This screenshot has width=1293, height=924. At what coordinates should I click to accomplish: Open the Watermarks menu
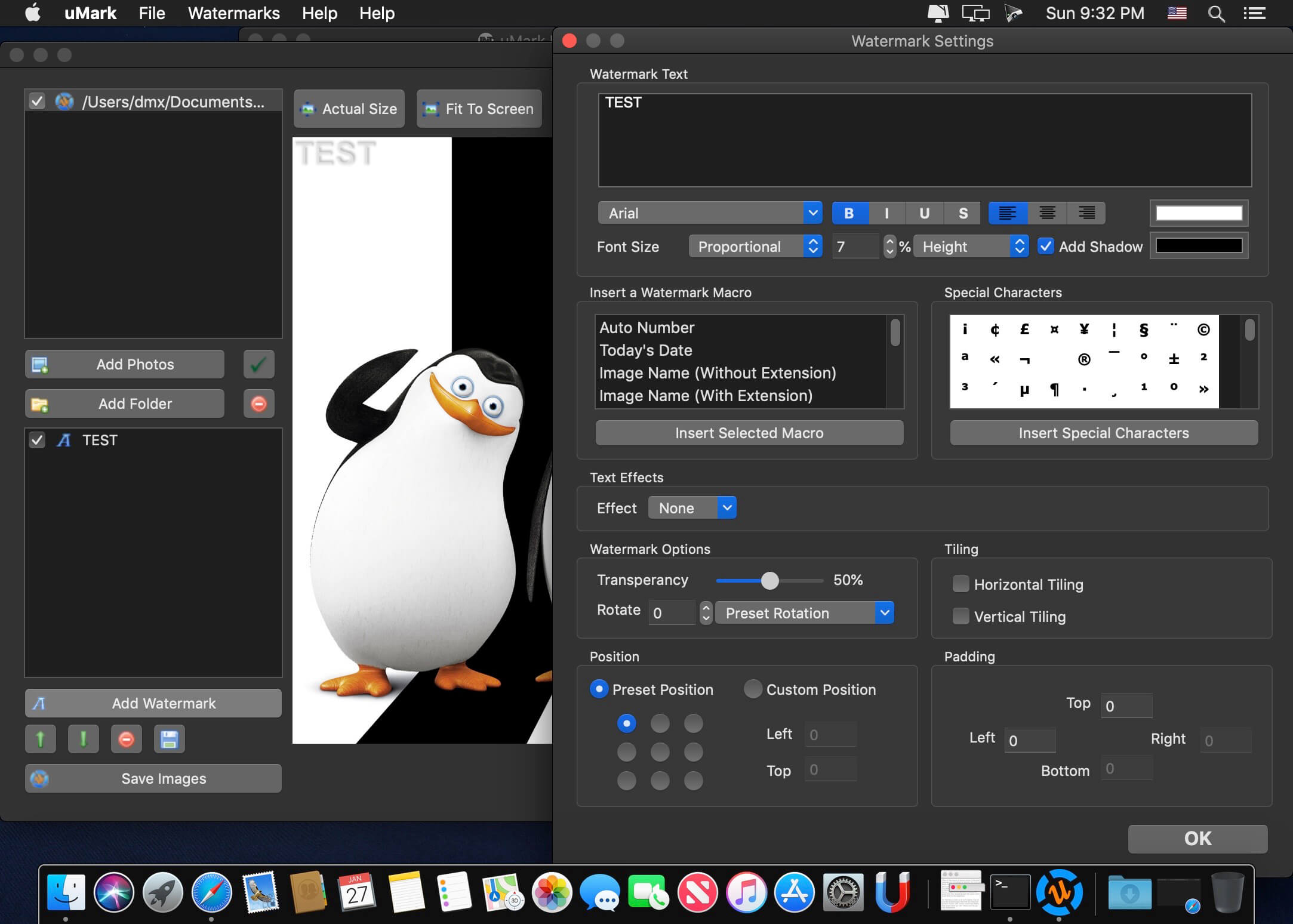[234, 13]
